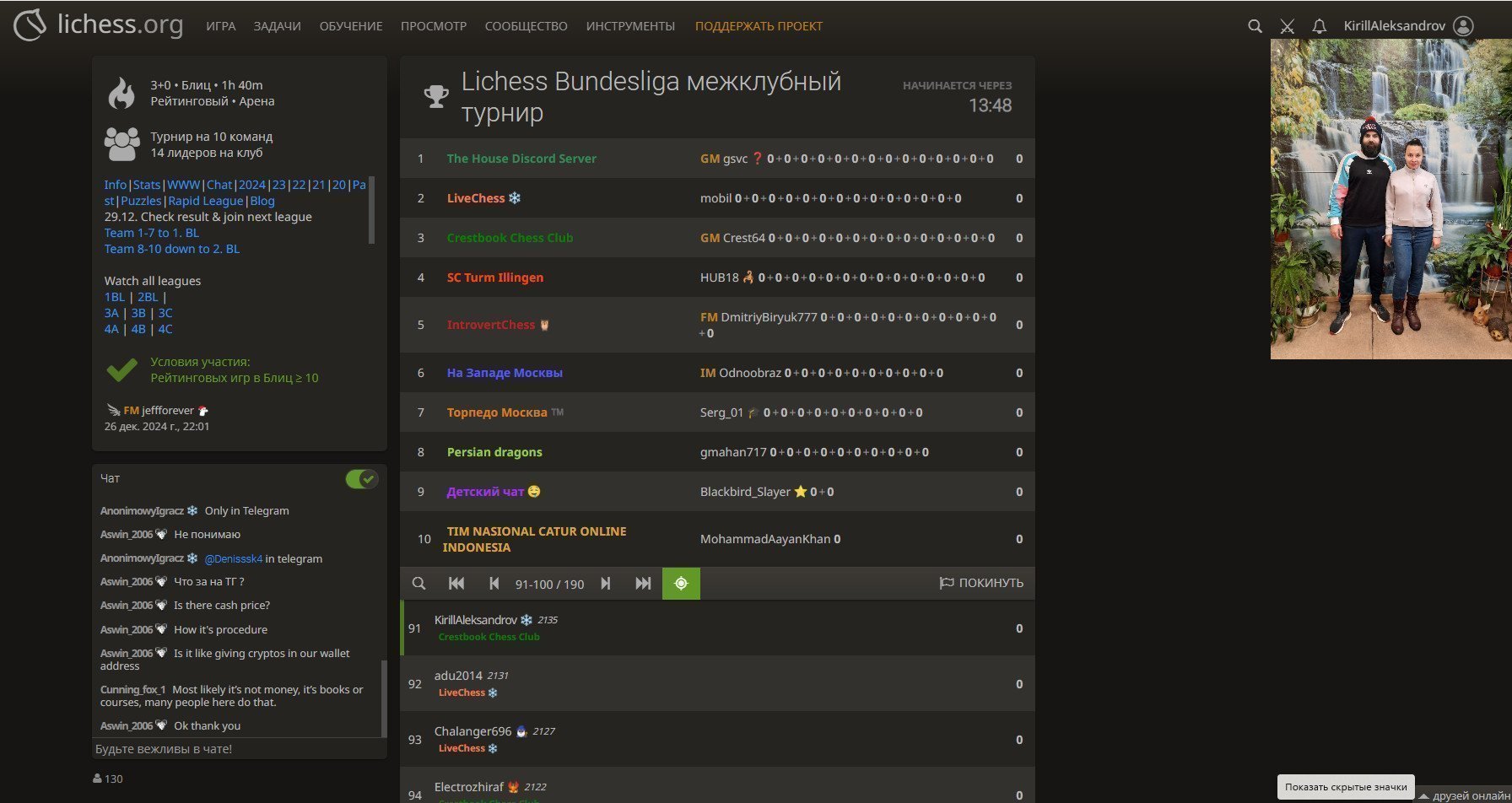The width and height of the screenshot is (1512, 803).
Task: Click the spectators count icon
Action: pyautogui.click(x=98, y=779)
